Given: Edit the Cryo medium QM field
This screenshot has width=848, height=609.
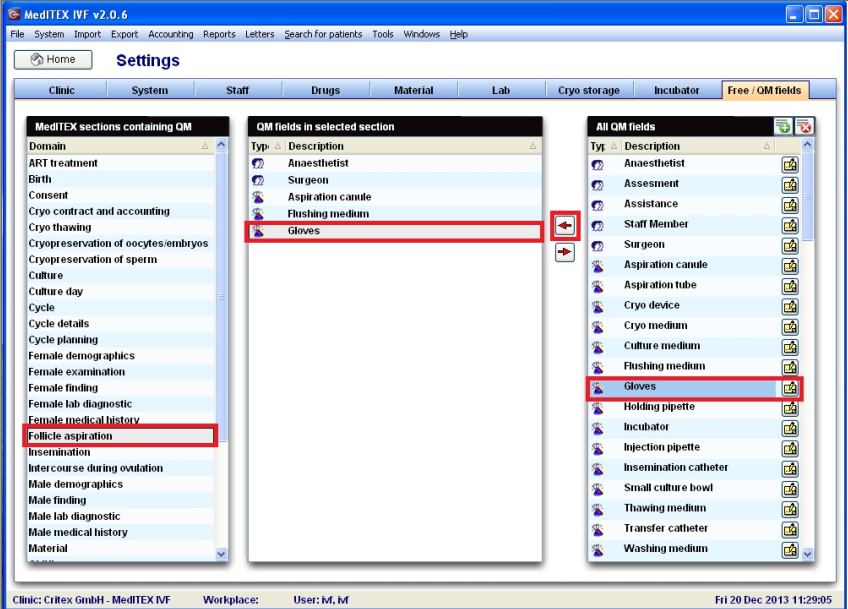Looking at the screenshot, I should point(790,327).
